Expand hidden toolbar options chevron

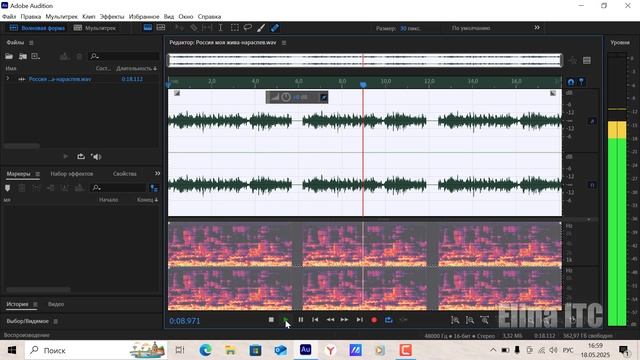click(537, 27)
